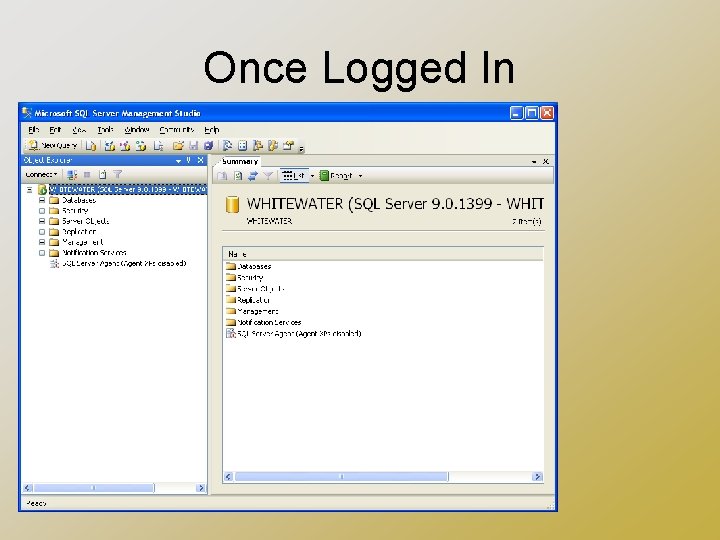Click the Filter funnel in Object Explorer toolbar
720x540 pixels.
pos(118,174)
